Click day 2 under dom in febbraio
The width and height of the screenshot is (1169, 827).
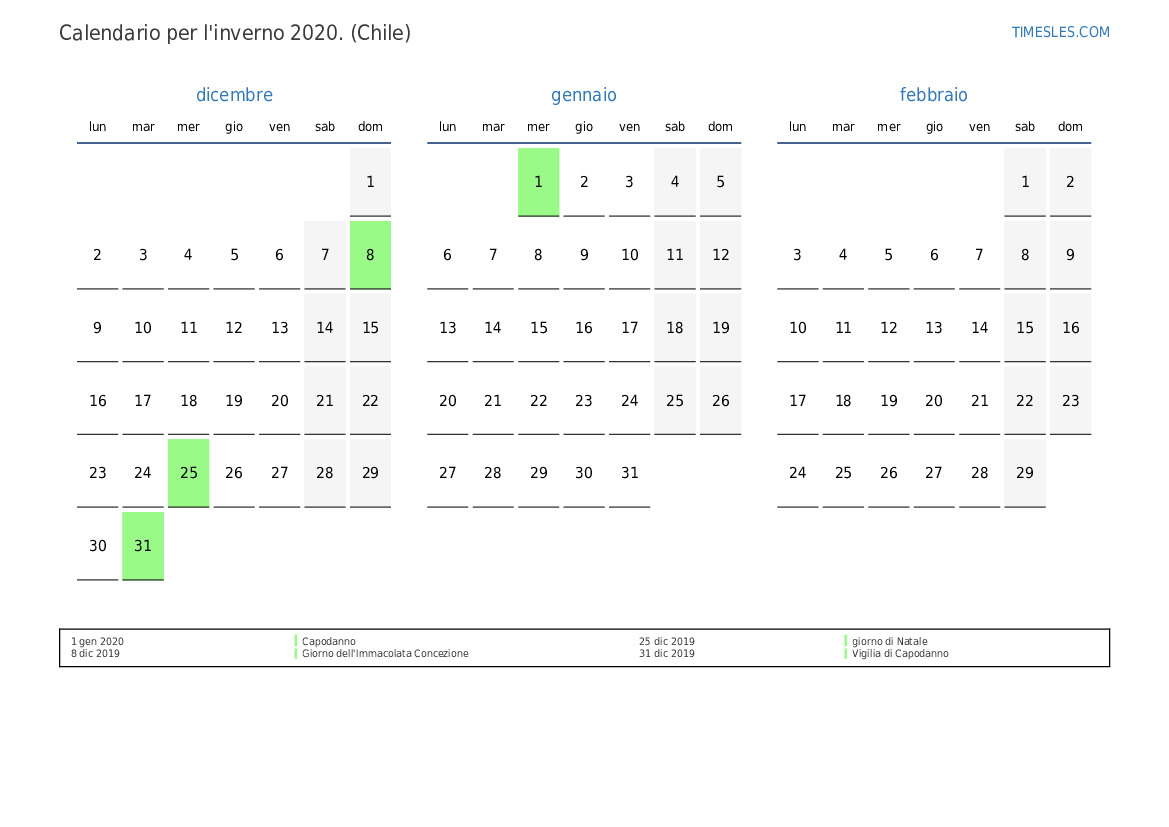coord(1071,182)
